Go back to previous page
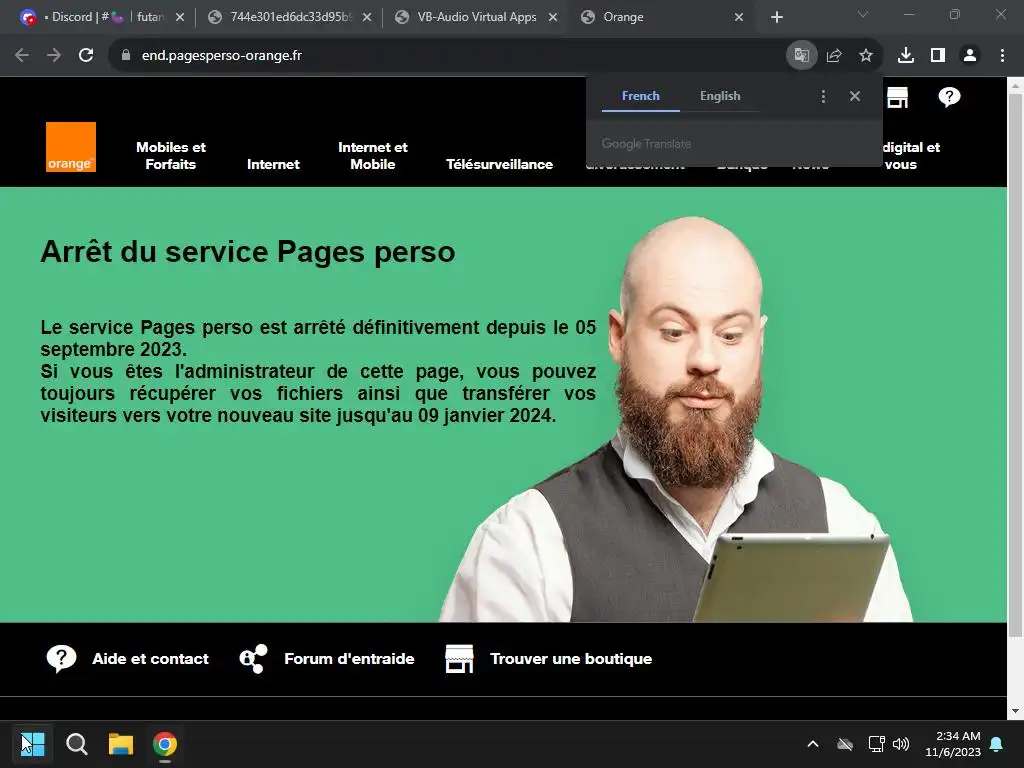Image resolution: width=1024 pixels, height=768 pixels. (22, 56)
